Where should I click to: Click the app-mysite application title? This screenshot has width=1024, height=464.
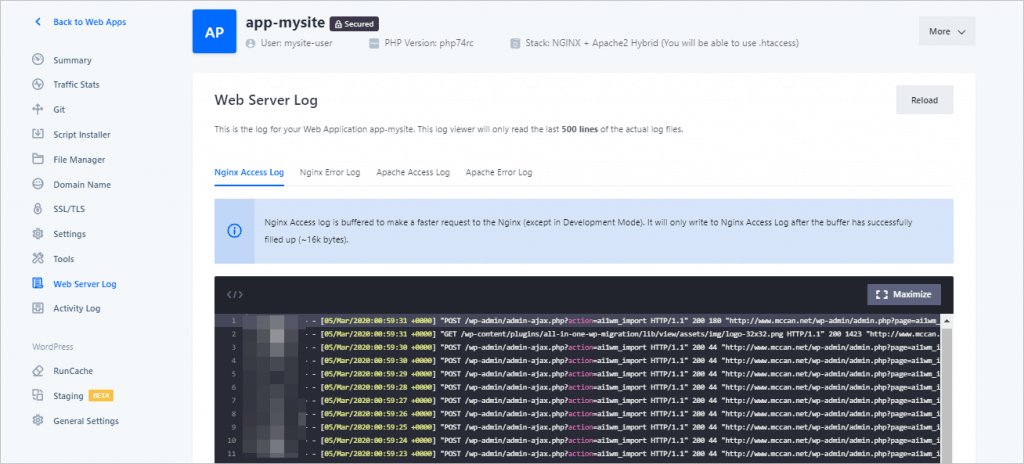(285, 22)
